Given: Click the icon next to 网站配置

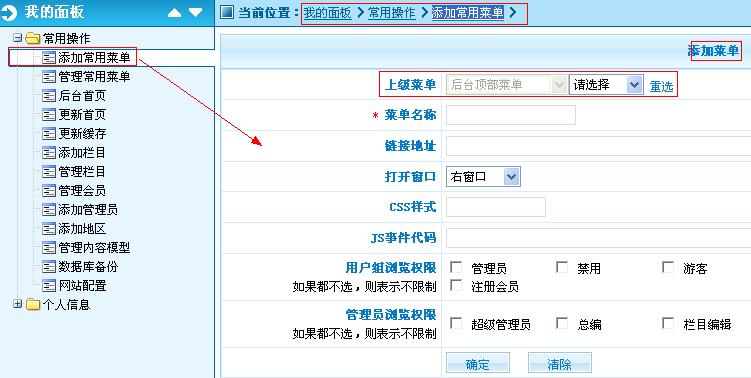Looking at the screenshot, I should click(x=49, y=286).
